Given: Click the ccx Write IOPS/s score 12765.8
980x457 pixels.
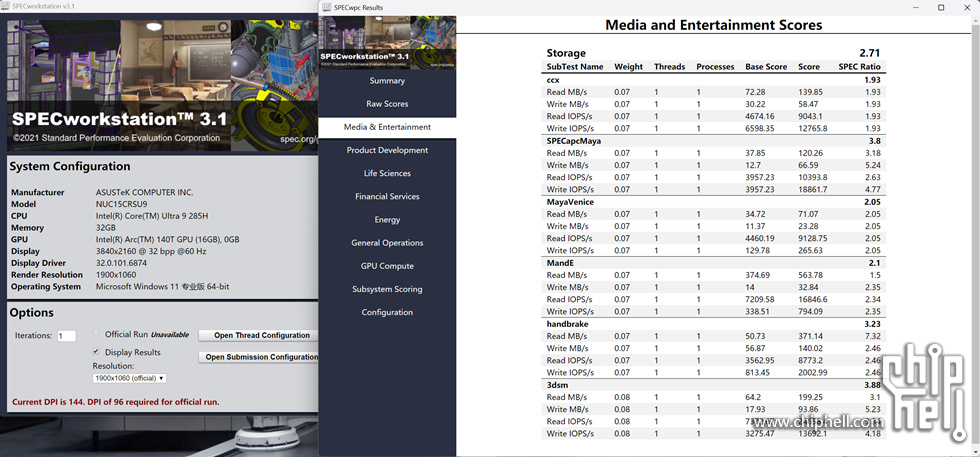Looking at the screenshot, I should [812, 128].
